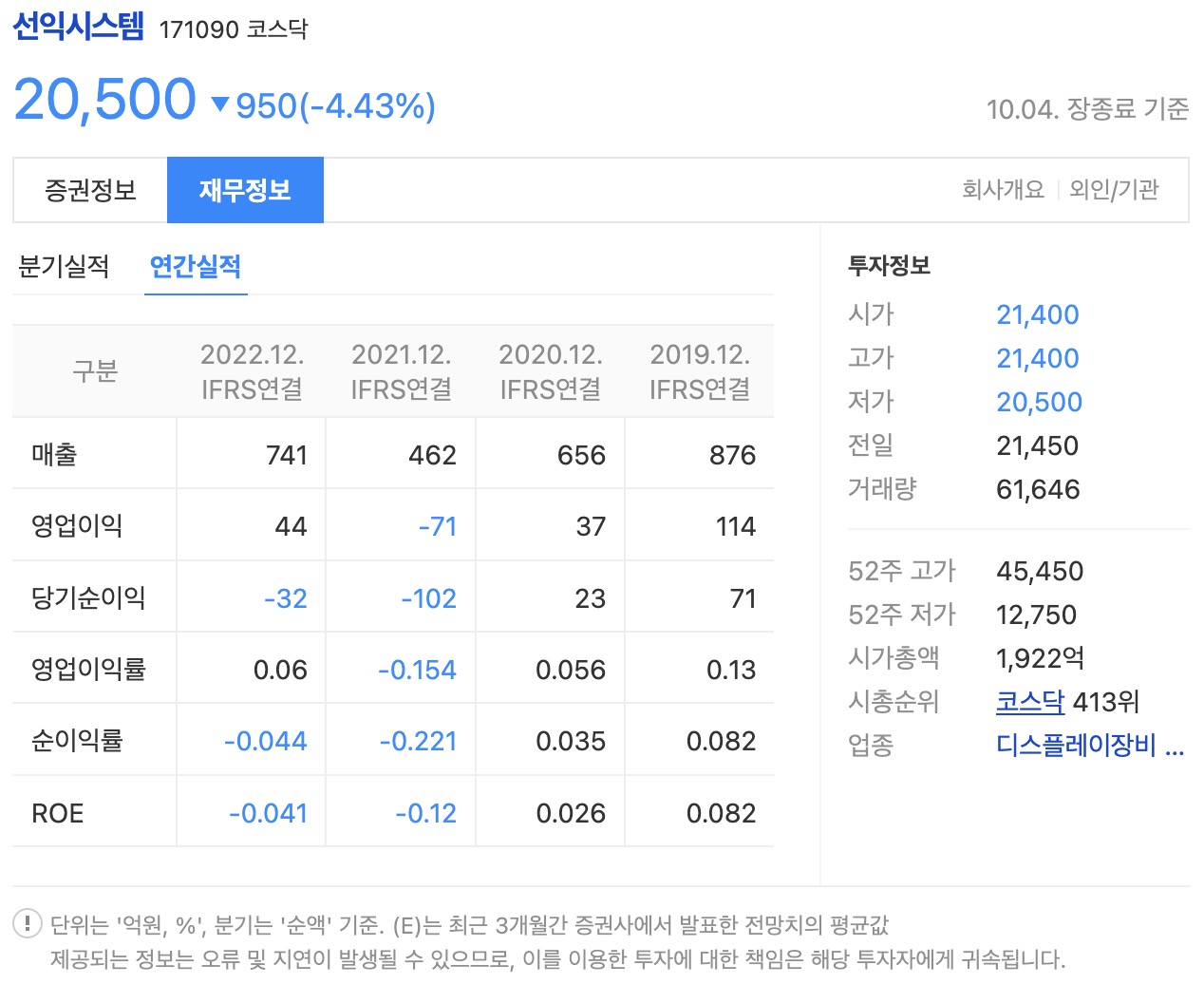
Task: Click the 52주 고가 value 45,450
Action: pyautogui.click(x=1040, y=571)
